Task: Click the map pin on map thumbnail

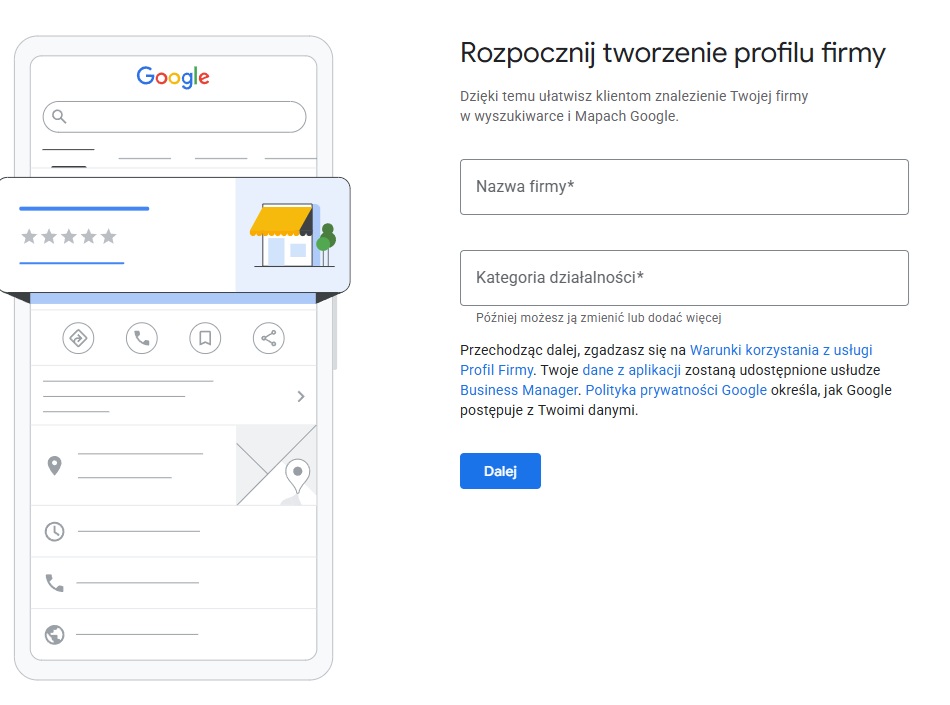Action: [x=297, y=476]
